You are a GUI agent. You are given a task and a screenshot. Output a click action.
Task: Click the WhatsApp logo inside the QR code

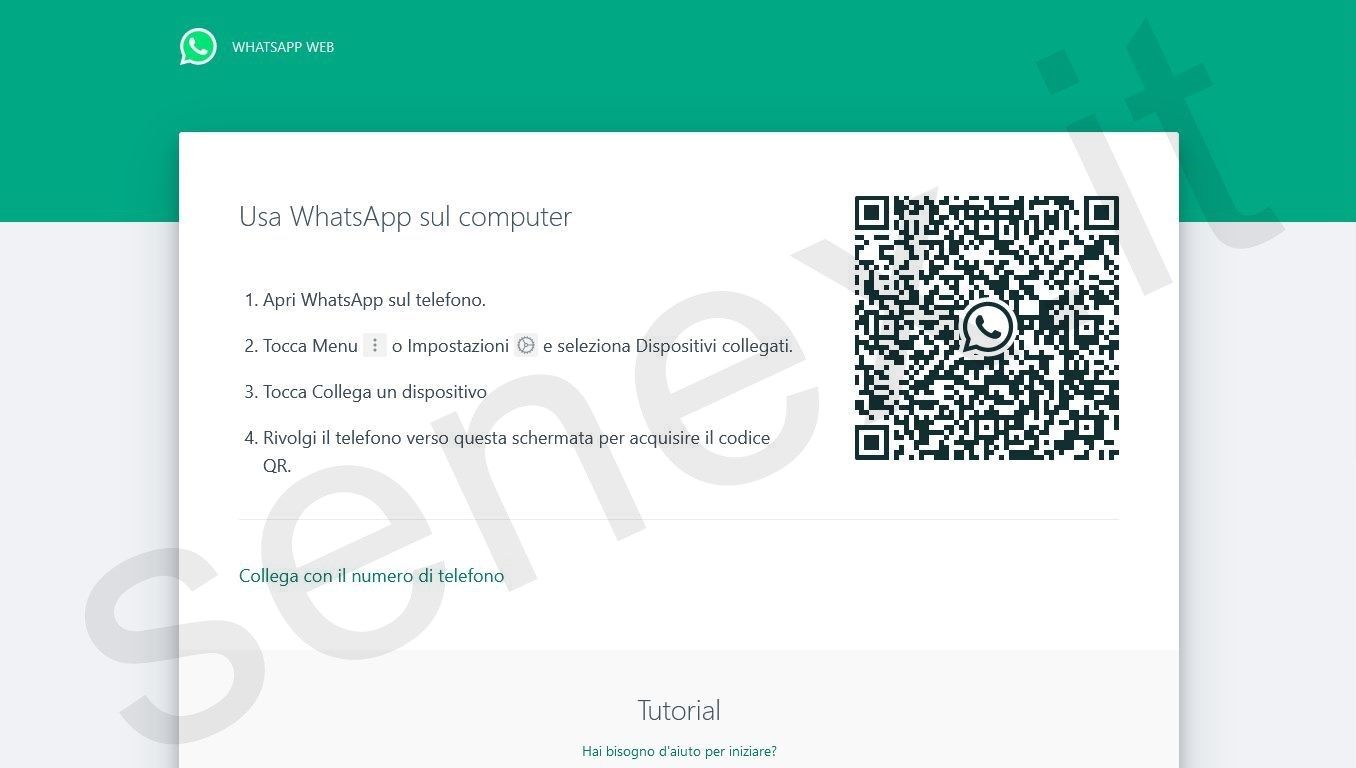tap(988, 327)
